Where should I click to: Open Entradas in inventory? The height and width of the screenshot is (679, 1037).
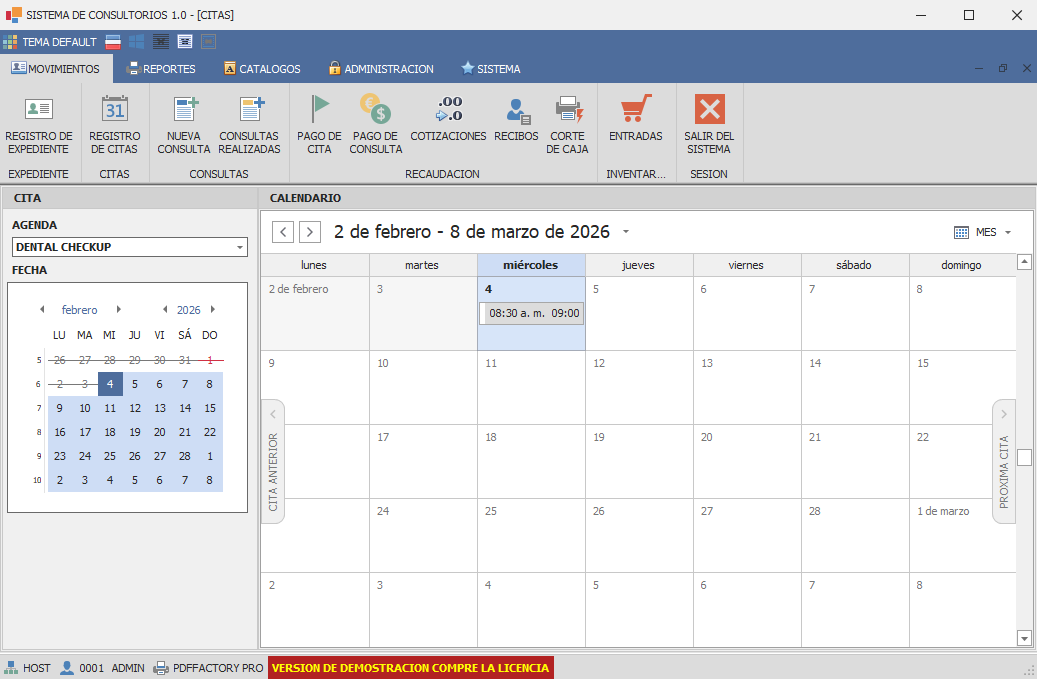click(635, 122)
